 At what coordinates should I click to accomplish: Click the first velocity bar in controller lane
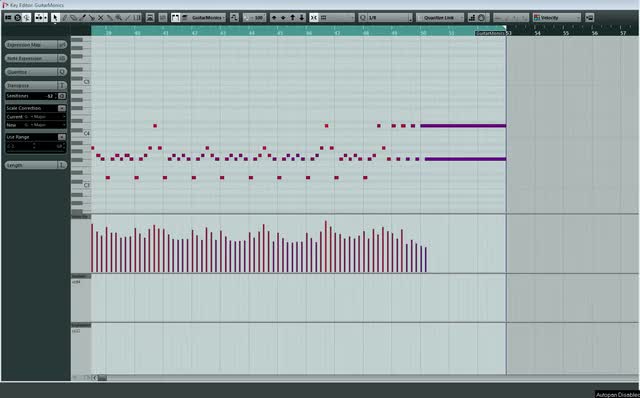[92, 248]
